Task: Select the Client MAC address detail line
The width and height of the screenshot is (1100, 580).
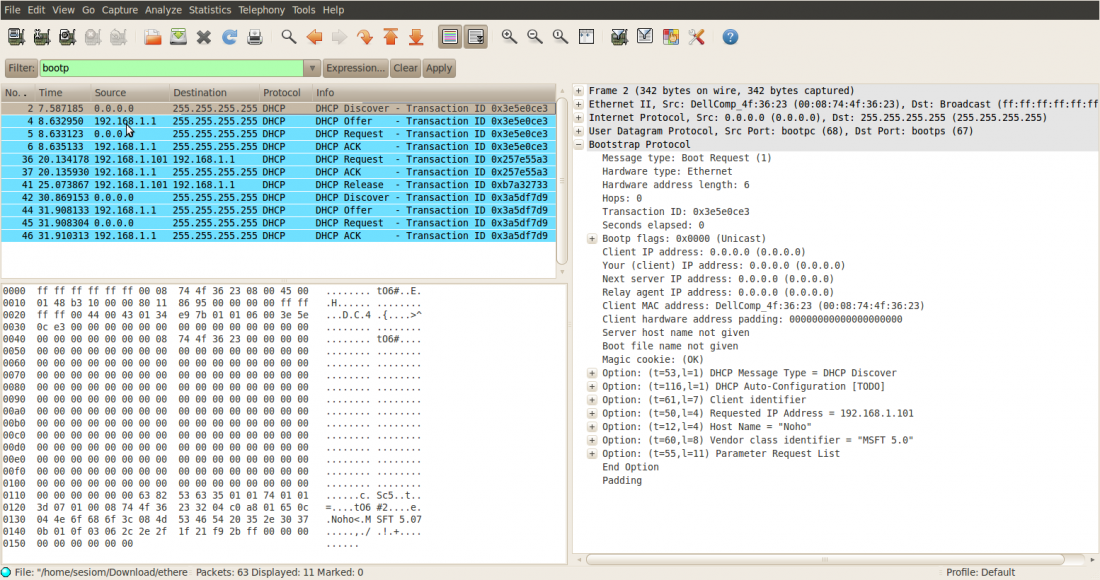Action: [x=763, y=306]
